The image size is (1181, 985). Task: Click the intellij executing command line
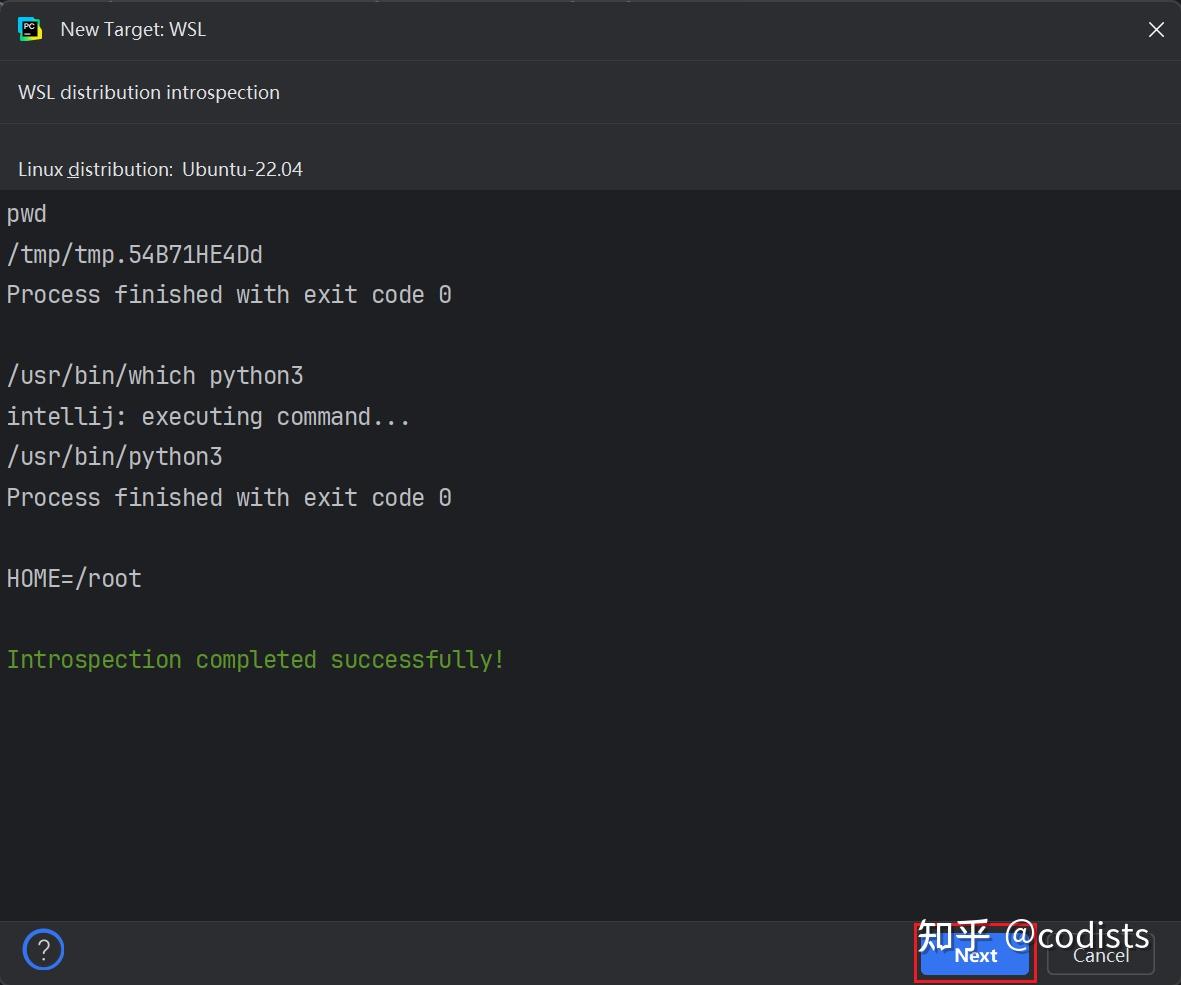pos(208,416)
